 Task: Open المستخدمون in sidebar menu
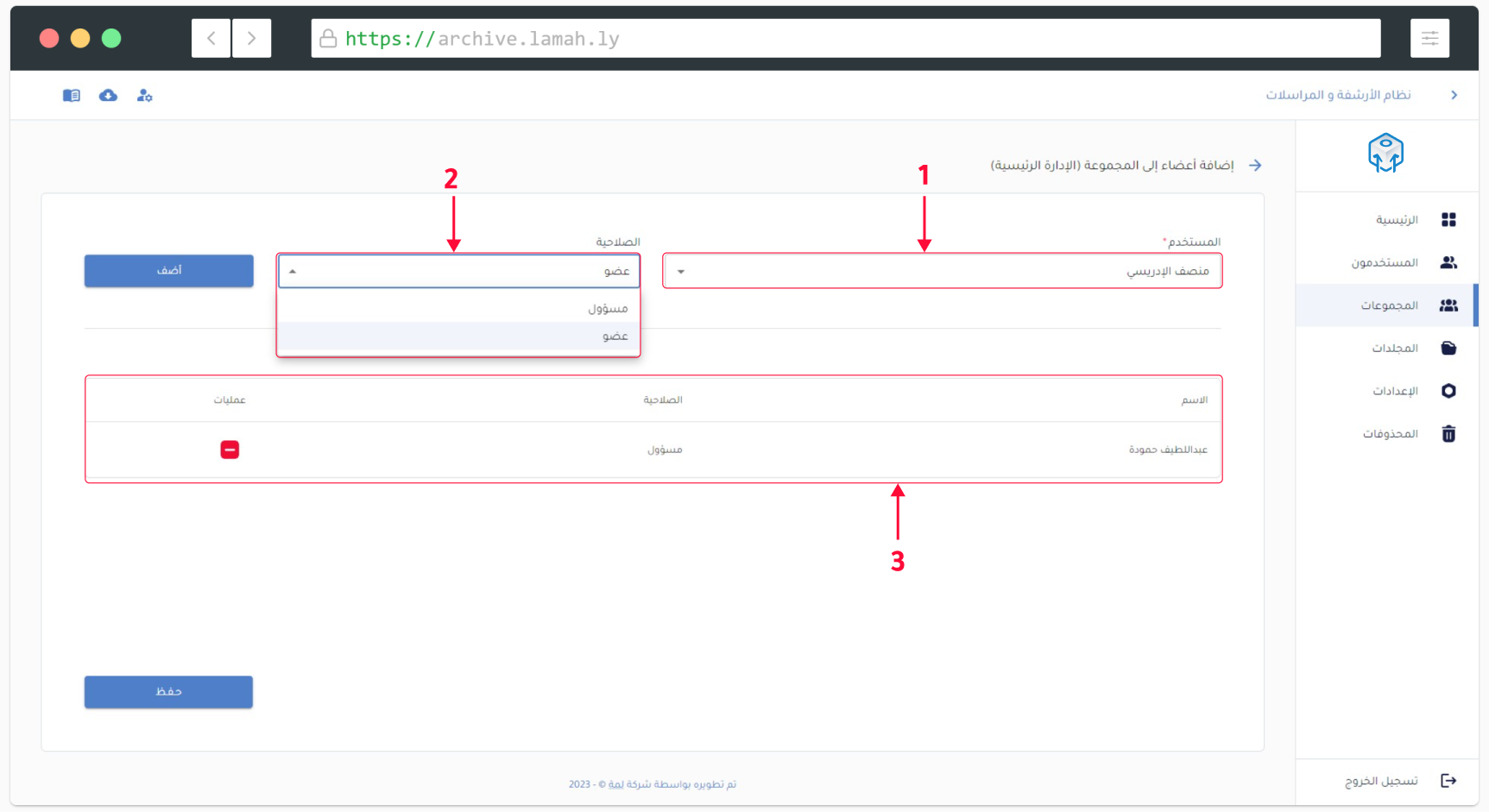[1386, 263]
